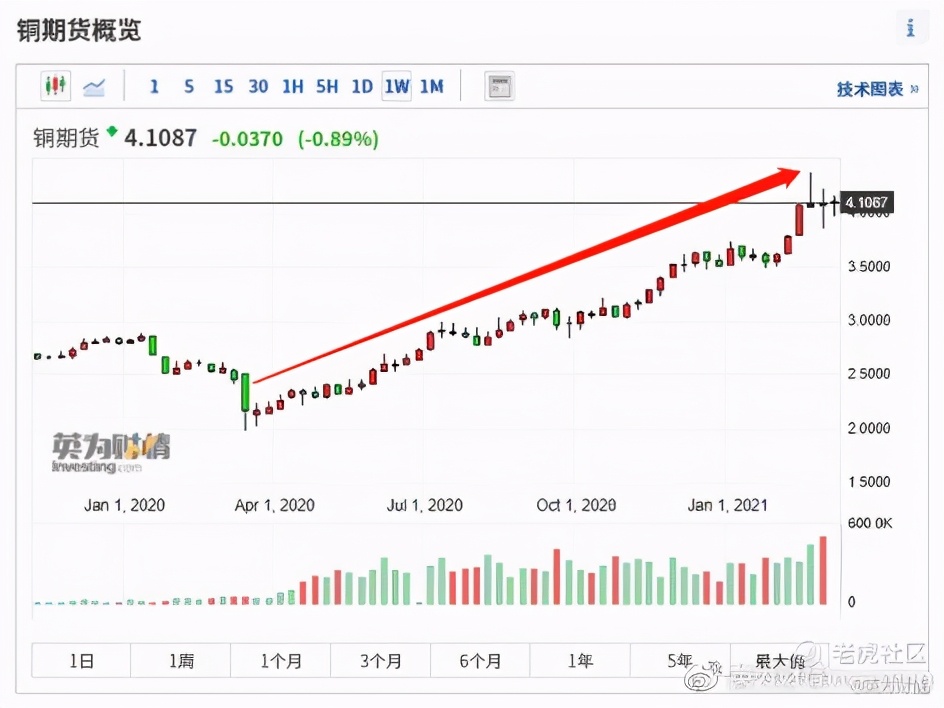Click the 4.1067 current price label

(x=866, y=202)
